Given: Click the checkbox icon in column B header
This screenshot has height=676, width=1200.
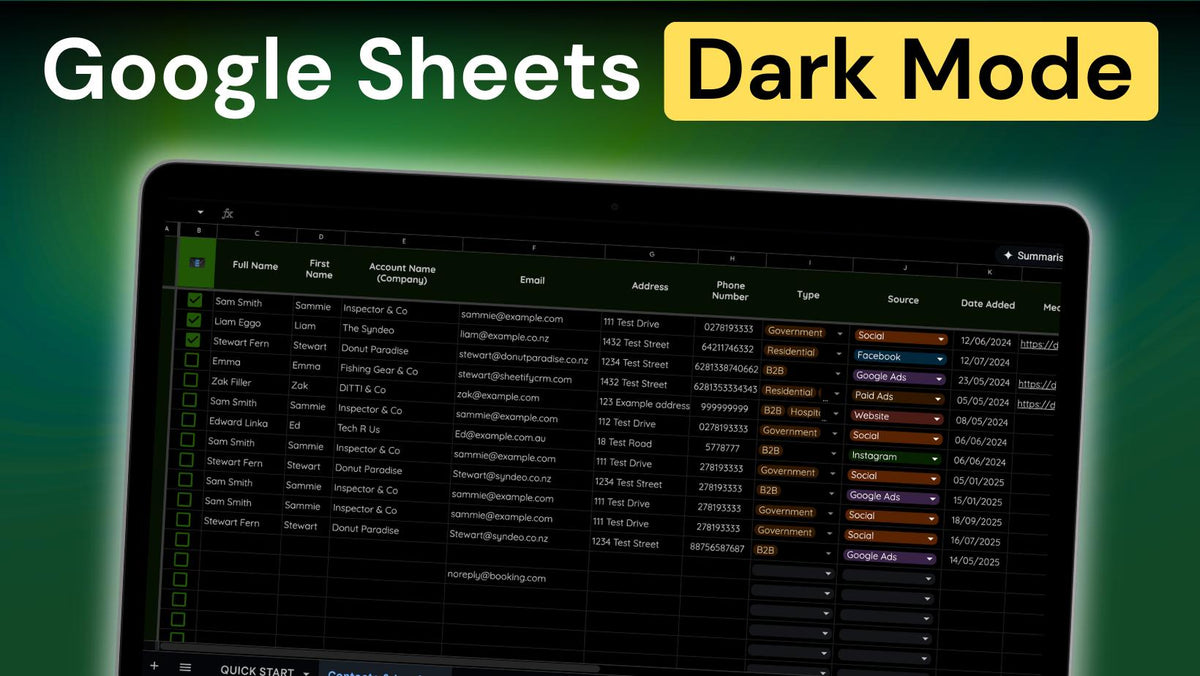Looking at the screenshot, I should click(x=197, y=263).
